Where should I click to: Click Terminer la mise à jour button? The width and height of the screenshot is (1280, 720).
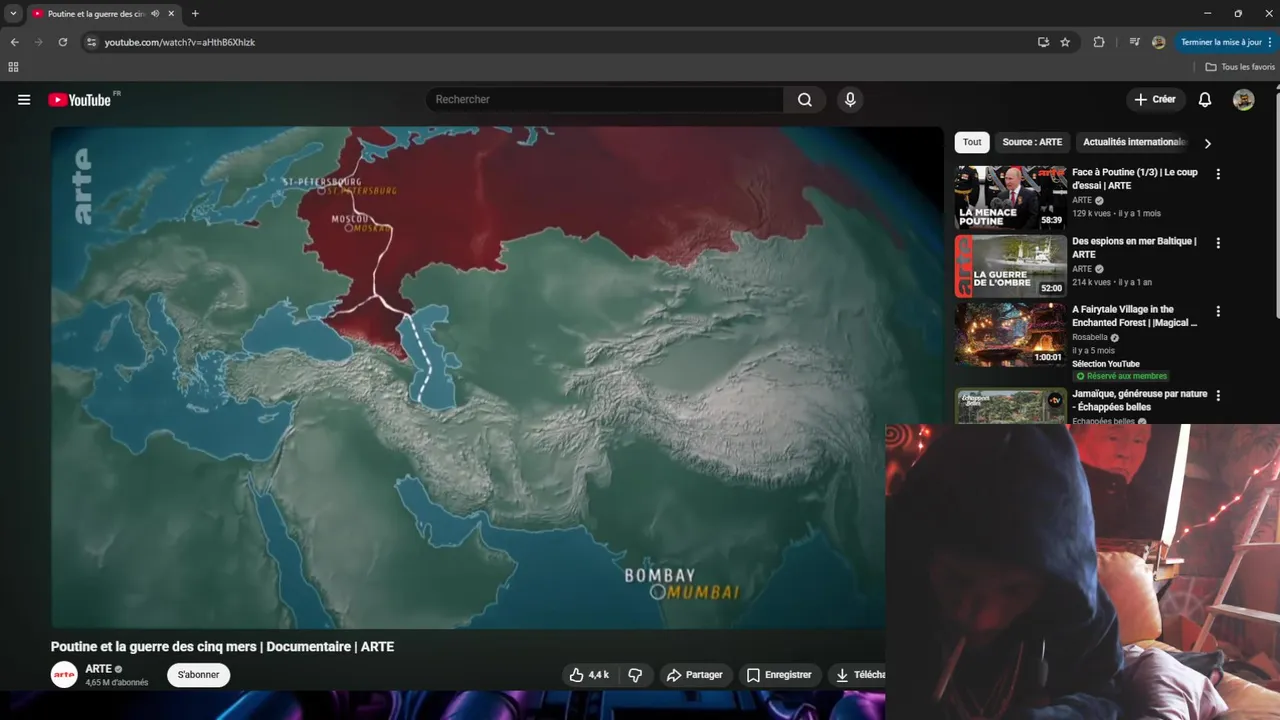1226,42
